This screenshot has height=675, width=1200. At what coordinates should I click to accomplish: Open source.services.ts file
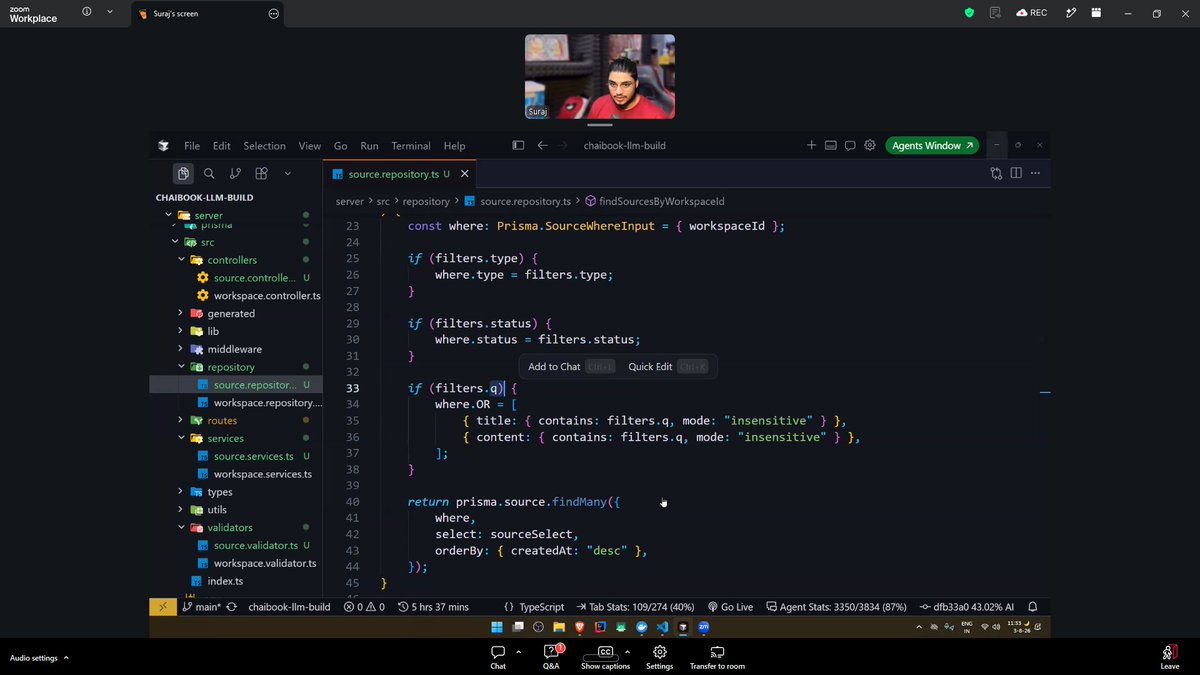point(253,456)
